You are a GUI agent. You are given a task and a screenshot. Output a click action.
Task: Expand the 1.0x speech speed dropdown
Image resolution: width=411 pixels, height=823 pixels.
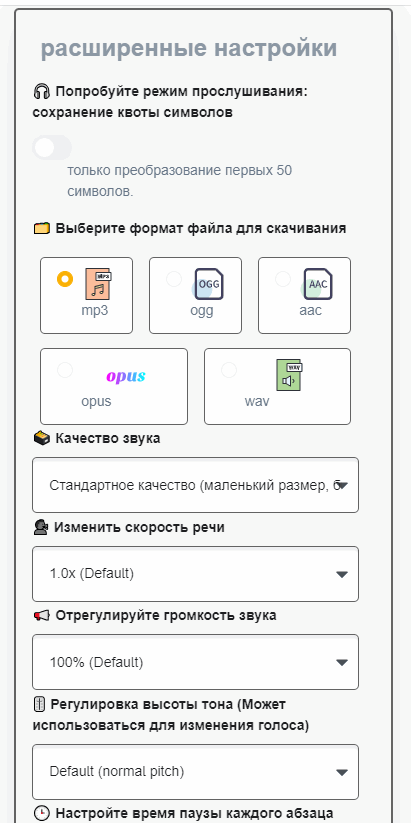click(195, 574)
